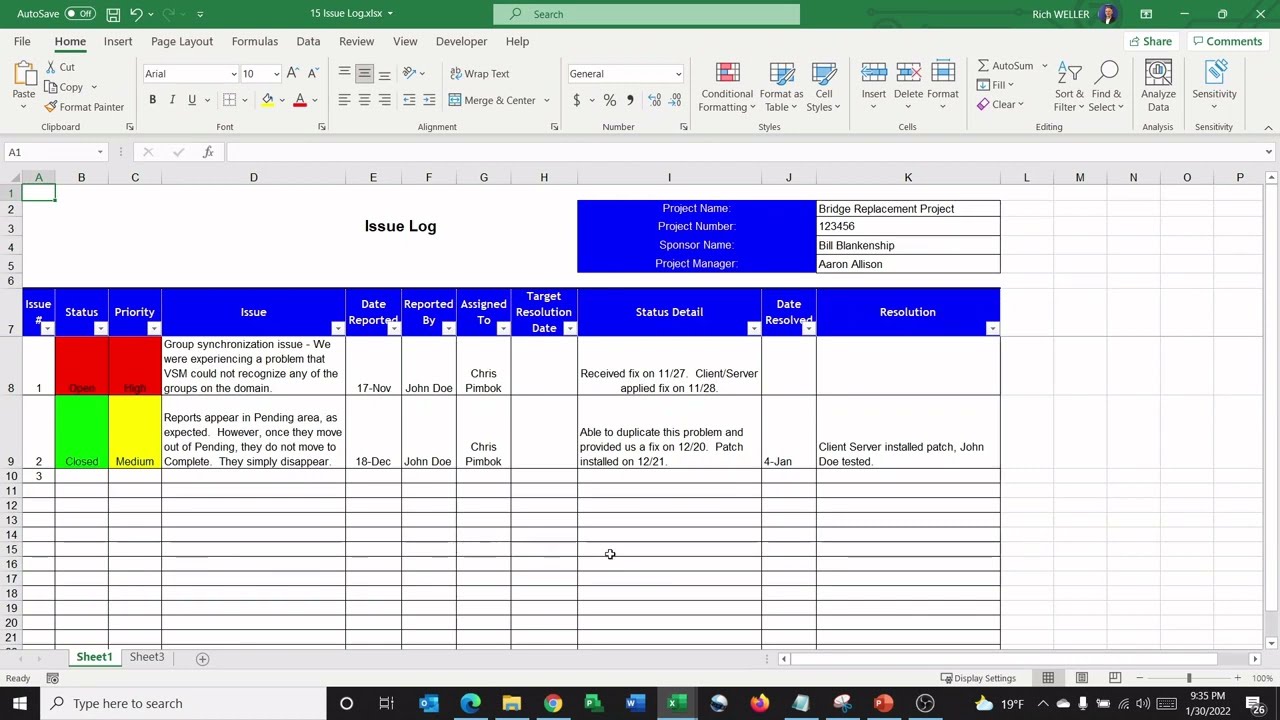Click Increase Font Size icon
This screenshot has height=720, width=1280.
click(292, 73)
